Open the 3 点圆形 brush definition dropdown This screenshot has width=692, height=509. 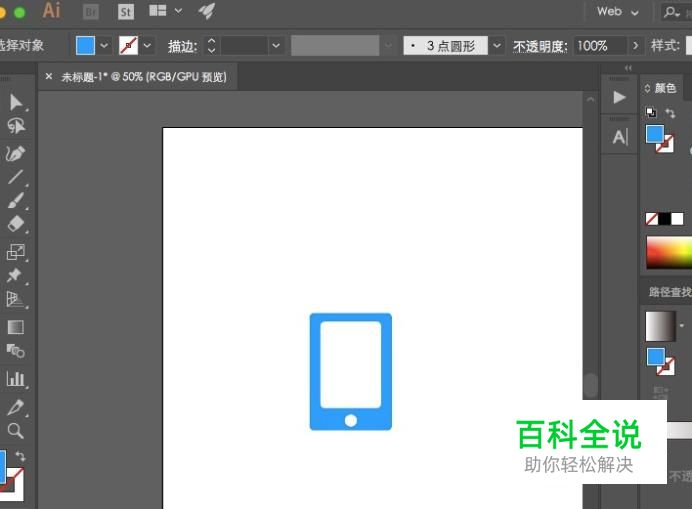point(497,45)
